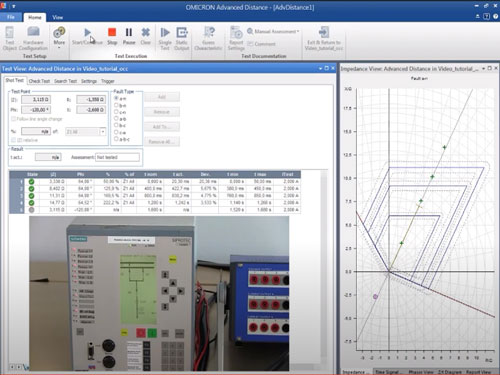Switch to the Search Test tab
The height and width of the screenshot is (375, 500).
(x=65, y=81)
